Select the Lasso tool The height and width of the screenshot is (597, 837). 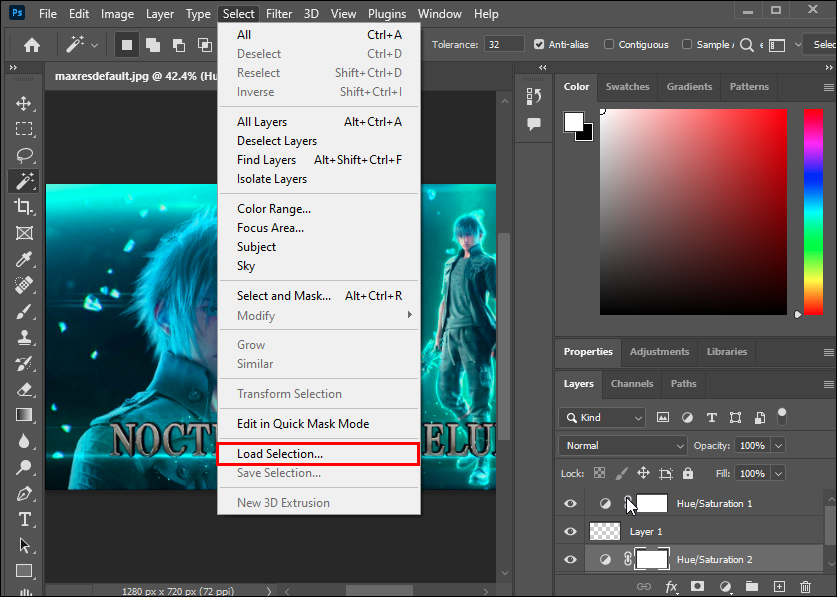pyautogui.click(x=23, y=155)
